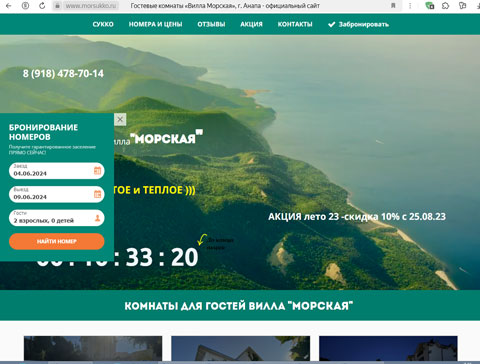The image size is (480, 364).
Task: Click the Выезд date field 09.06.2024
Action: click(57, 194)
